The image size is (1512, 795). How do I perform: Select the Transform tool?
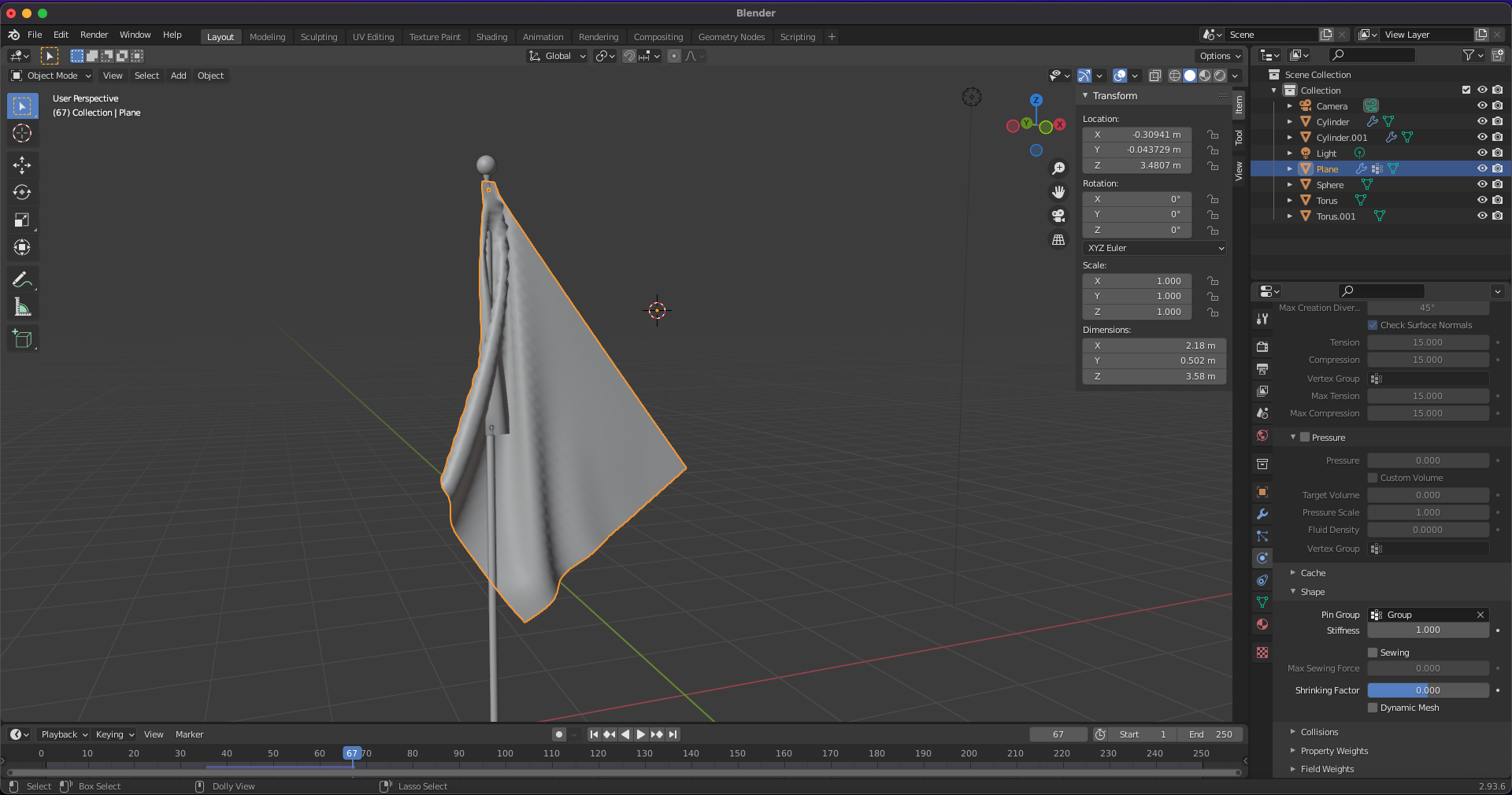[x=22, y=248]
